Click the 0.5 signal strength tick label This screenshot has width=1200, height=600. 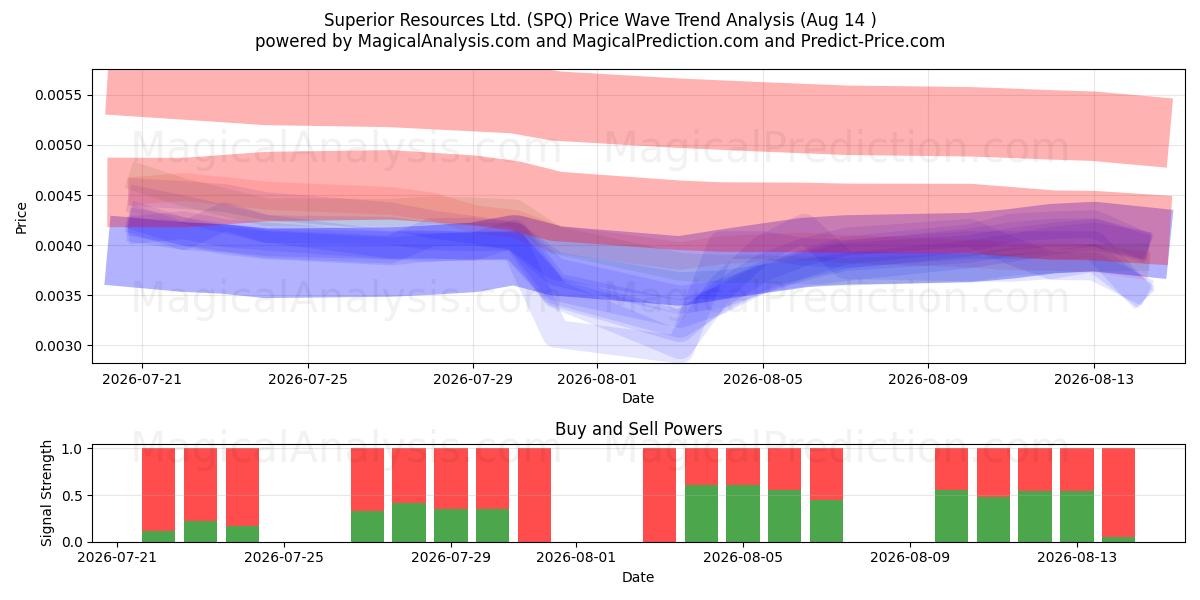[74, 496]
